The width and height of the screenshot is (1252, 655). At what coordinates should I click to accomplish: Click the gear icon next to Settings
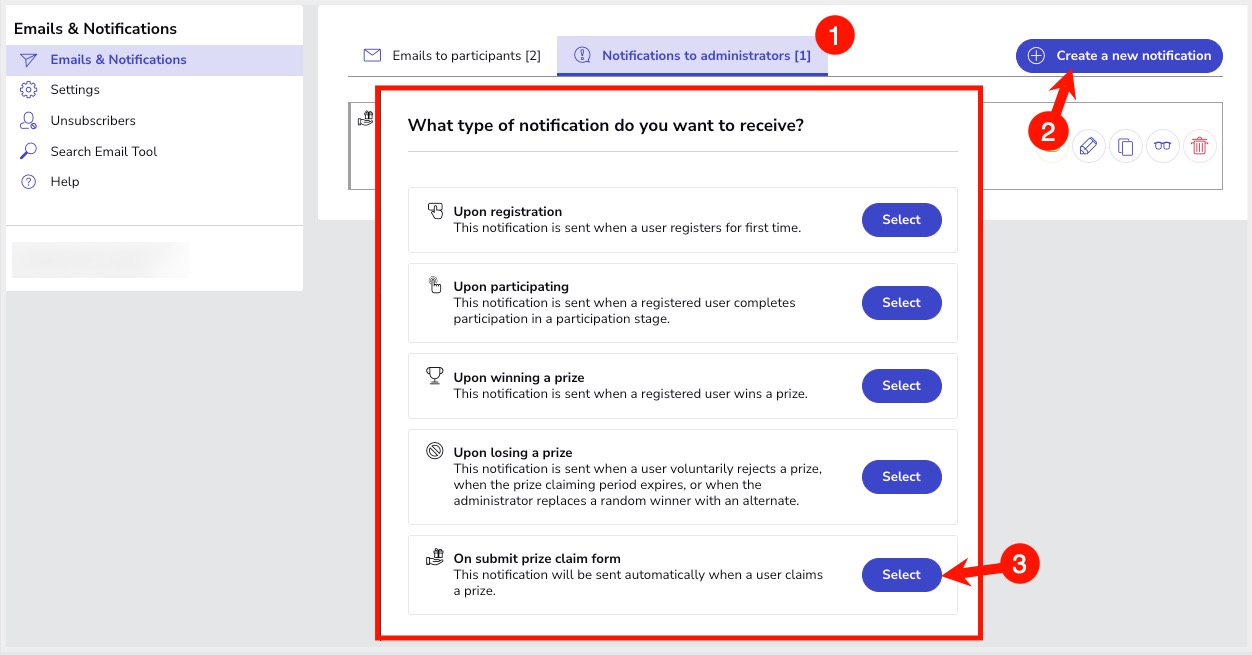[x=29, y=90]
